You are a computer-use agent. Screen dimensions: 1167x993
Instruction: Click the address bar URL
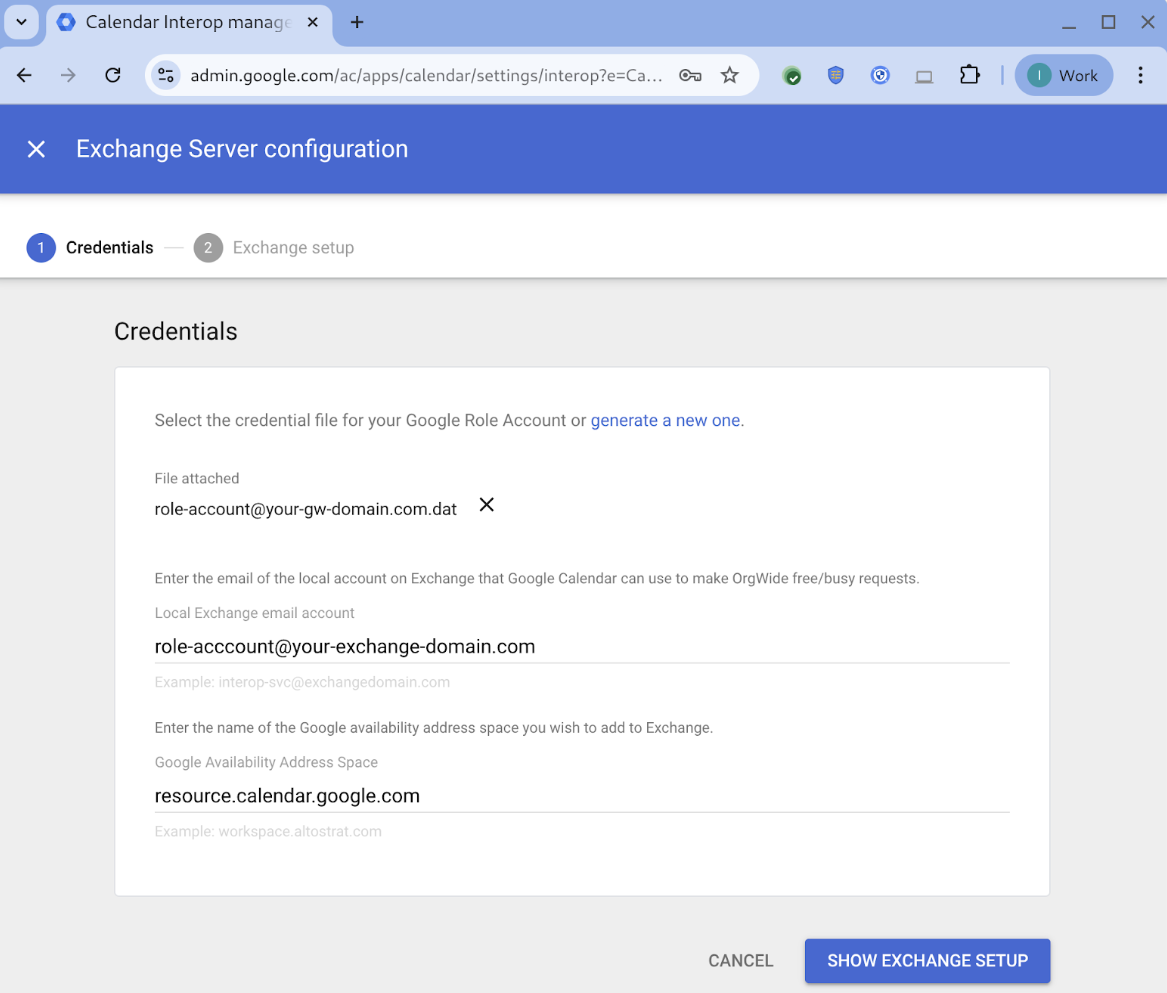point(426,75)
